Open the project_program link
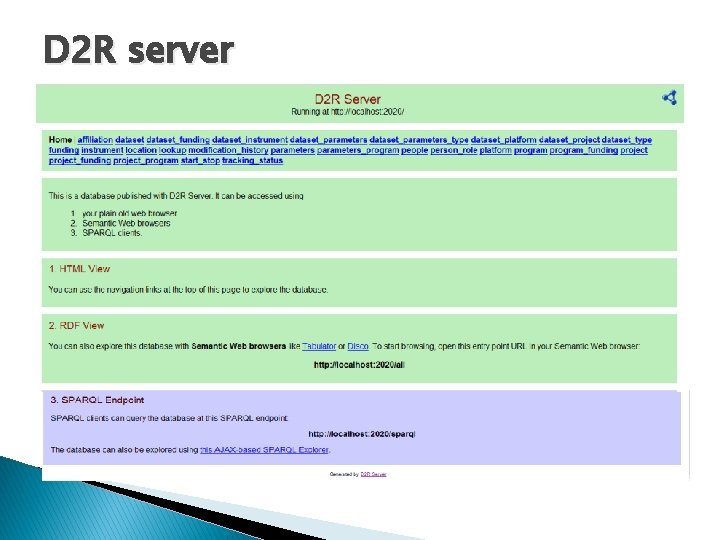This screenshot has width=720, height=540. click(x=146, y=161)
